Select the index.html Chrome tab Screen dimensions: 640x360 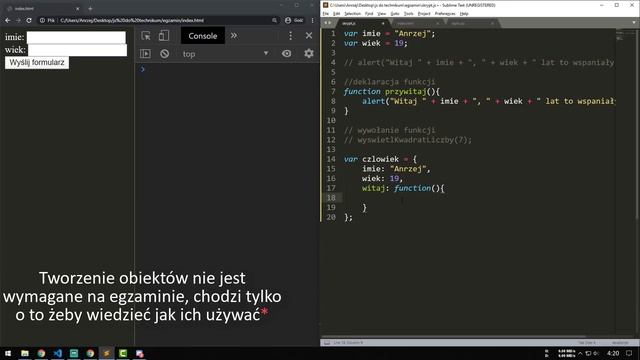click(x=43, y=8)
